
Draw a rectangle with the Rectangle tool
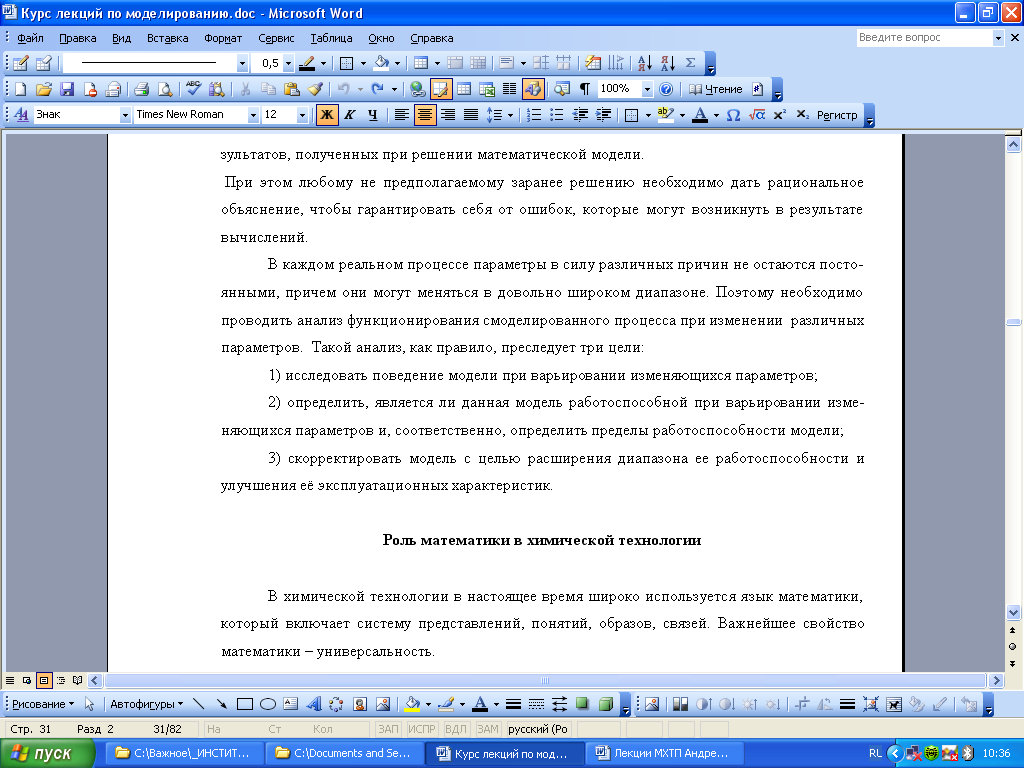(245, 704)
